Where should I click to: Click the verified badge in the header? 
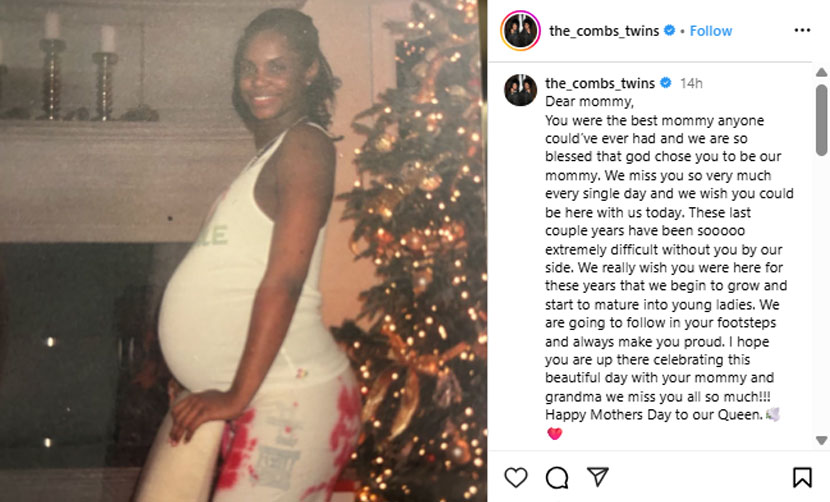pyautogui.click(x=669, y=30)
